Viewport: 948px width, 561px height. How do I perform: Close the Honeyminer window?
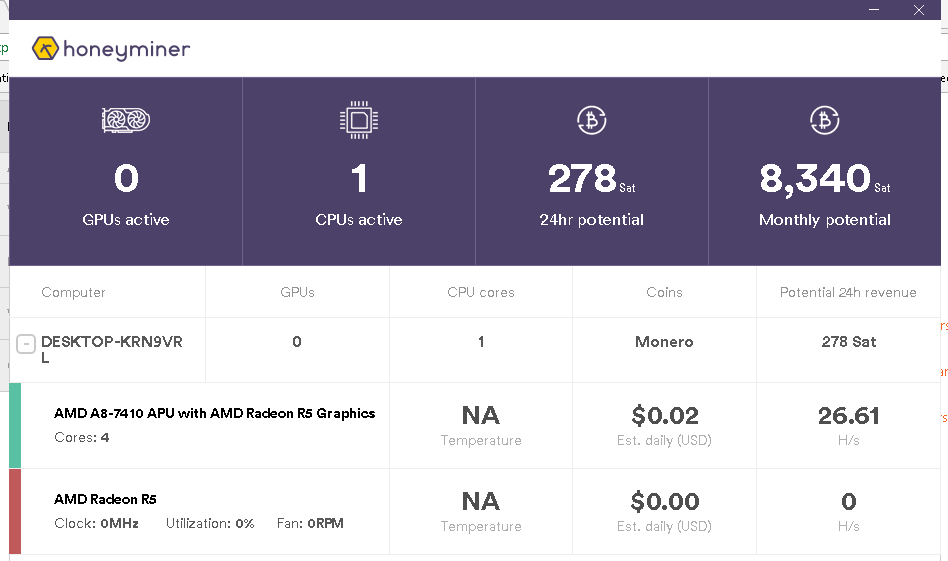[x=919, y=10]
